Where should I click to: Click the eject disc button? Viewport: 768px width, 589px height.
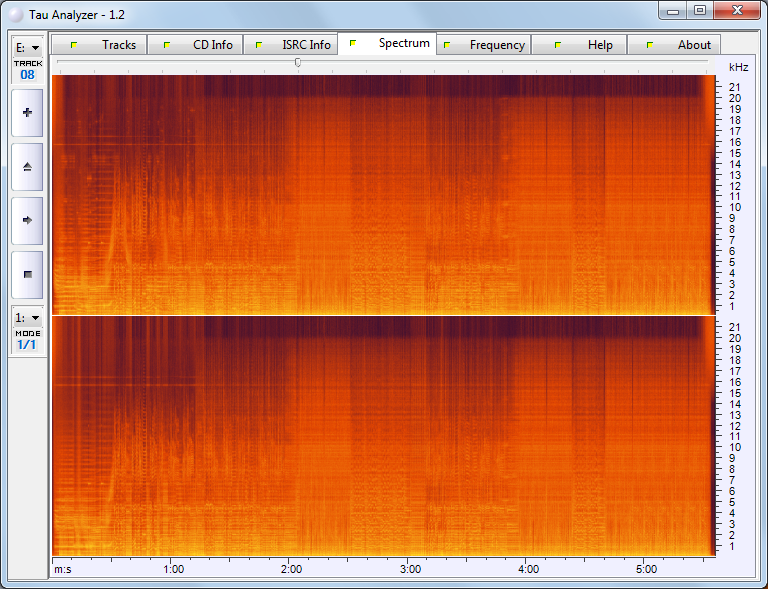pos(27,167)
